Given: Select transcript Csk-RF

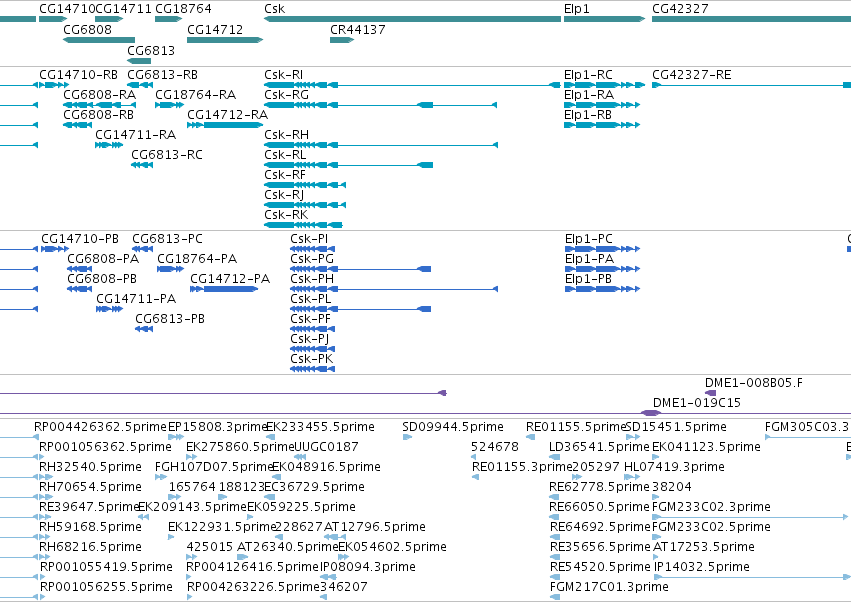Looking at the screenshot, I should pyautogui.click(x=305, y=185).
